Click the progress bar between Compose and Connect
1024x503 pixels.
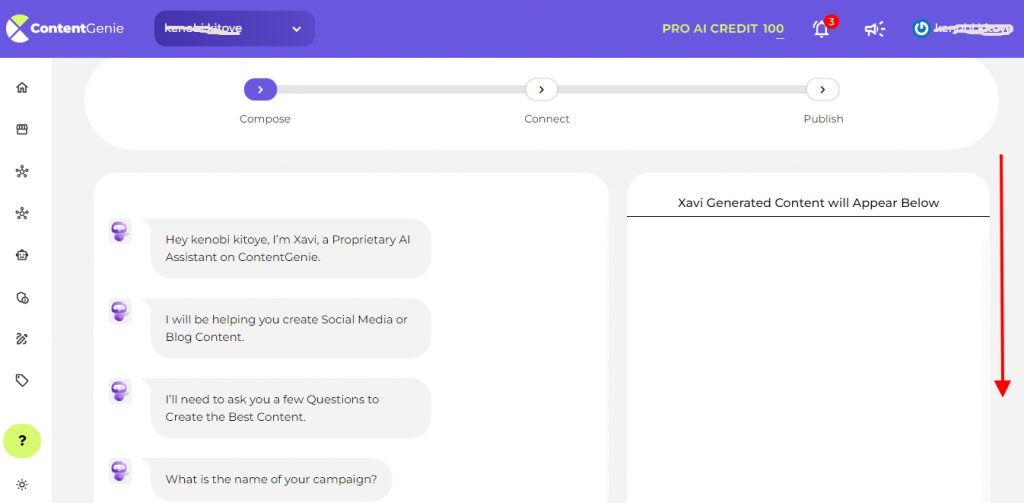click(x=401, y=89)
